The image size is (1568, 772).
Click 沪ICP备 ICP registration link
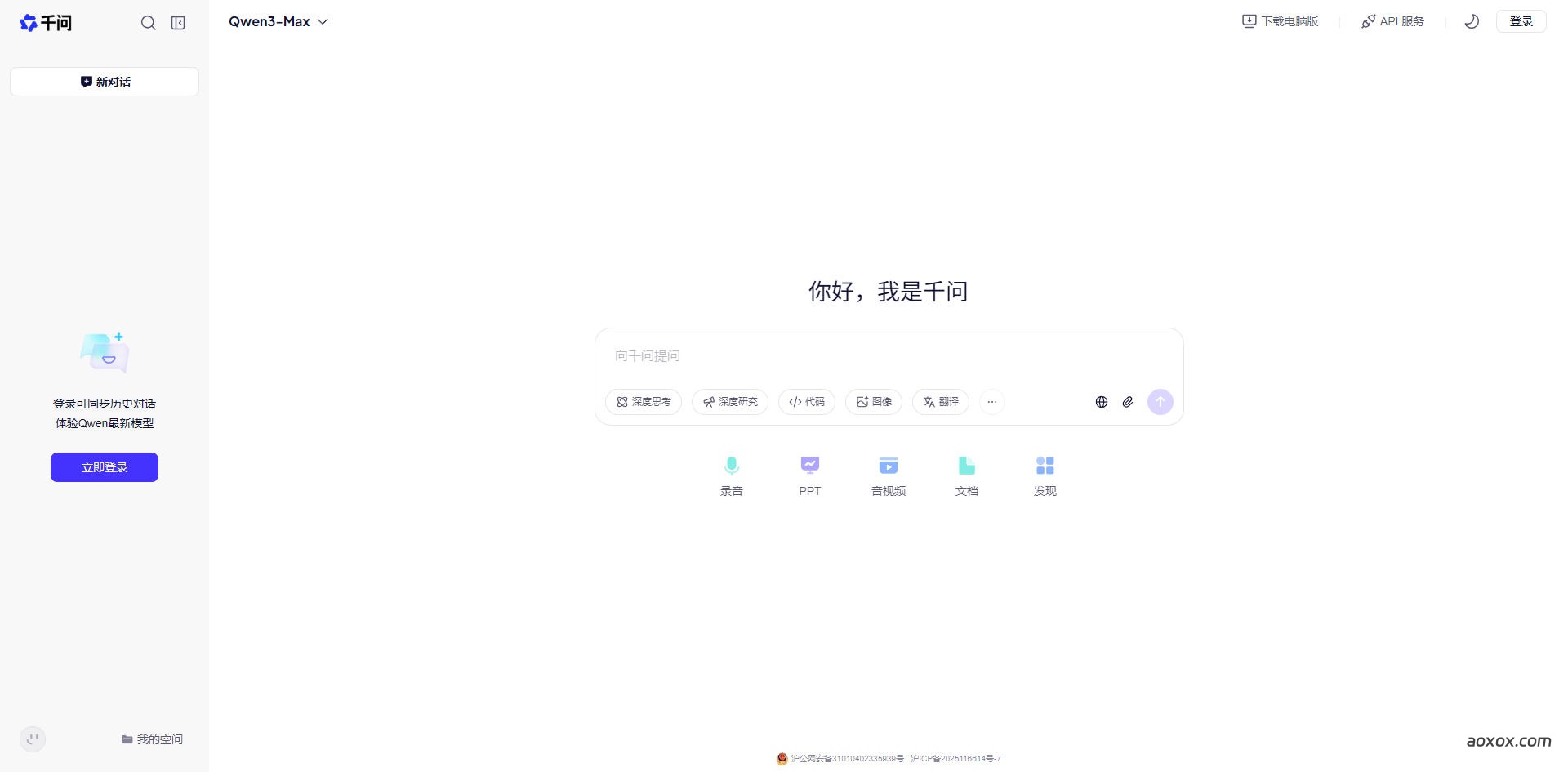956,759
